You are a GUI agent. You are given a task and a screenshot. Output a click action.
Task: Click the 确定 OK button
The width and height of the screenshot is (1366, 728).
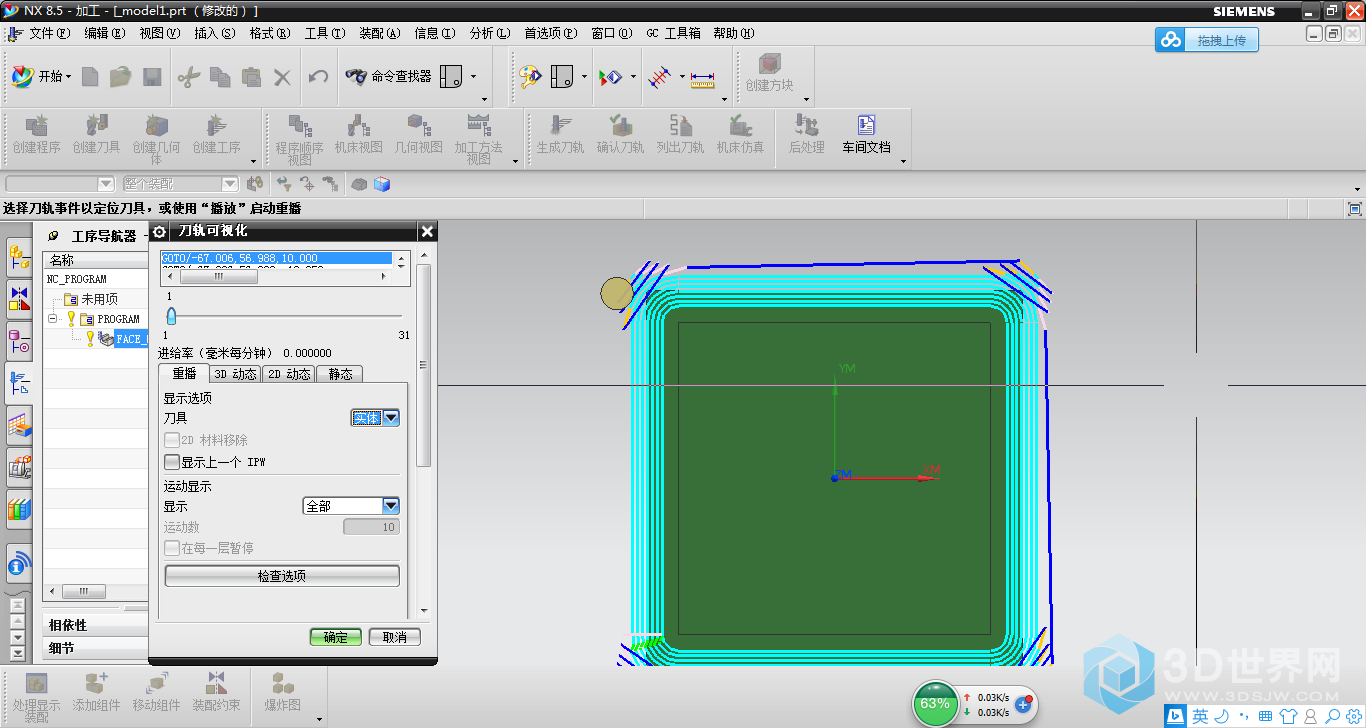(336, 637)
